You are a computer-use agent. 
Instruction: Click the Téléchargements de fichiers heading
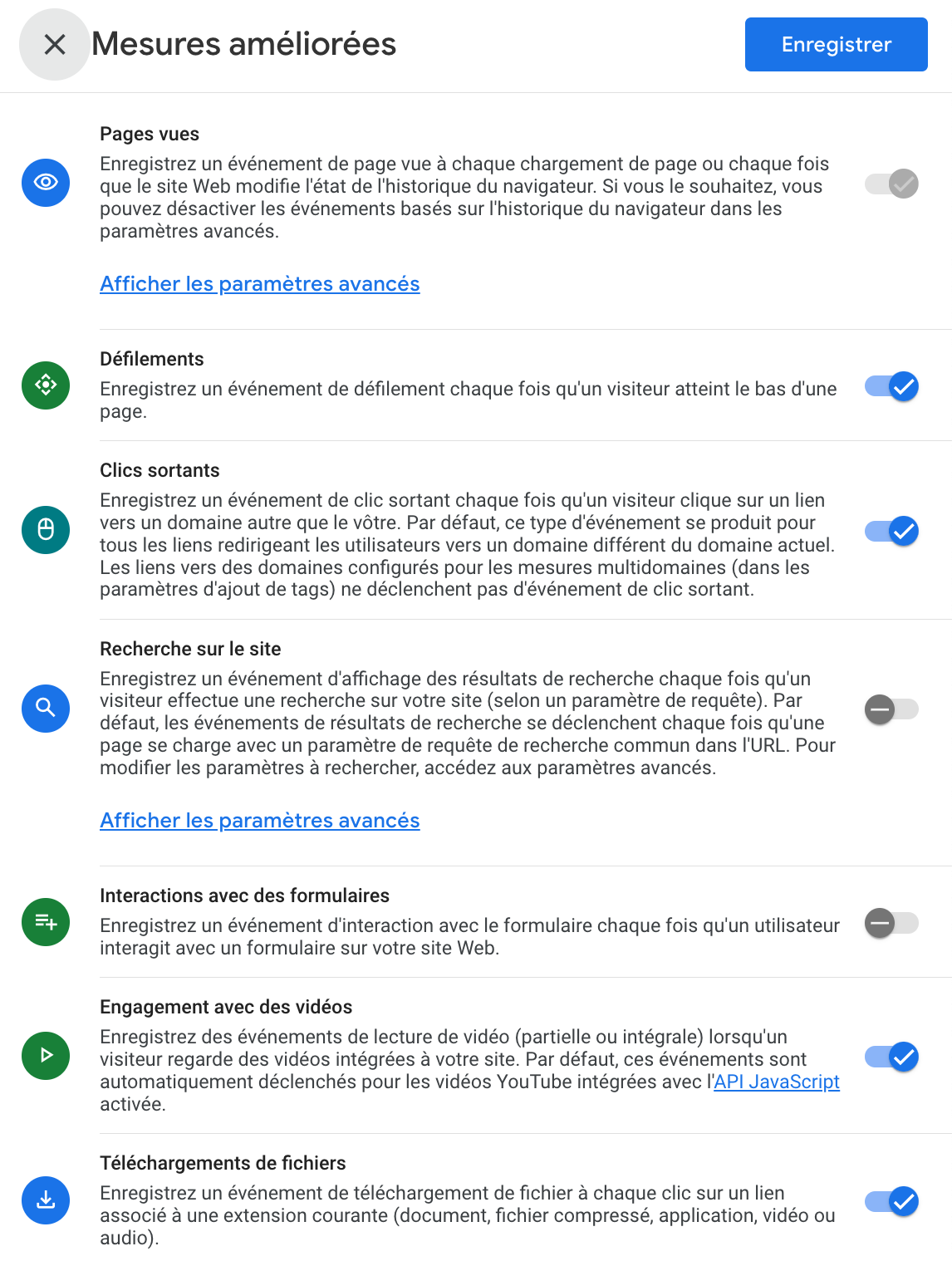(x=223, y=1163)
